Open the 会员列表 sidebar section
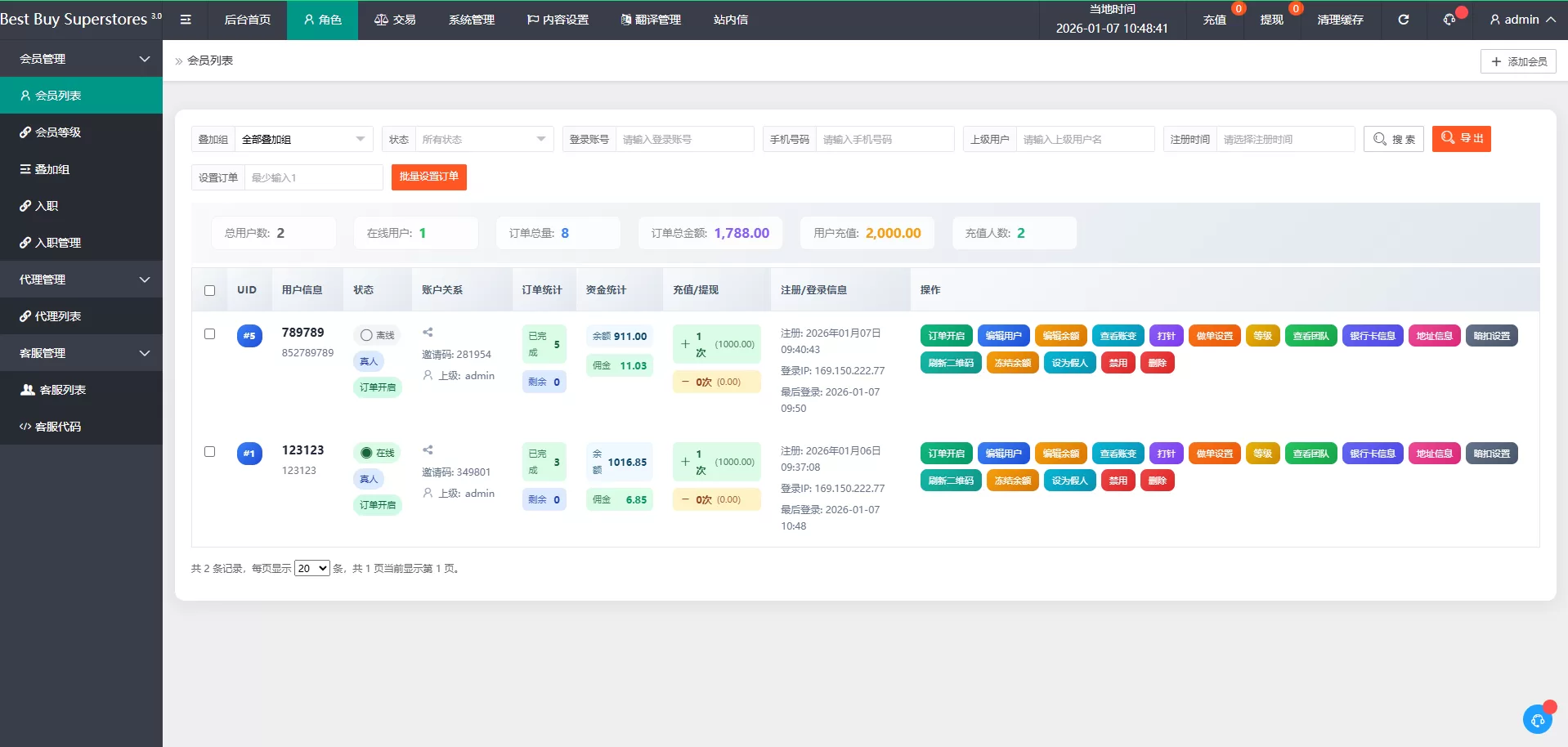Screen dimensions: 1568x747 pyautogui.click(x=57, y=95)
